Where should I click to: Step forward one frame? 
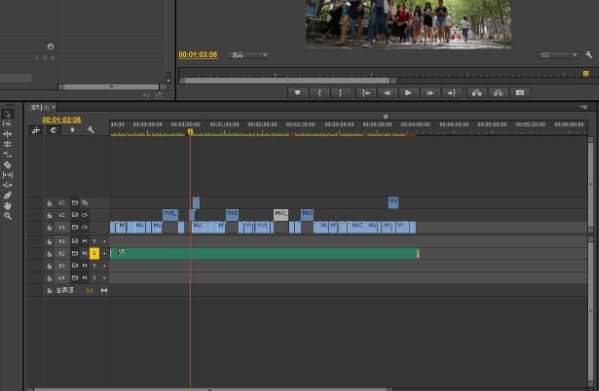430,93
